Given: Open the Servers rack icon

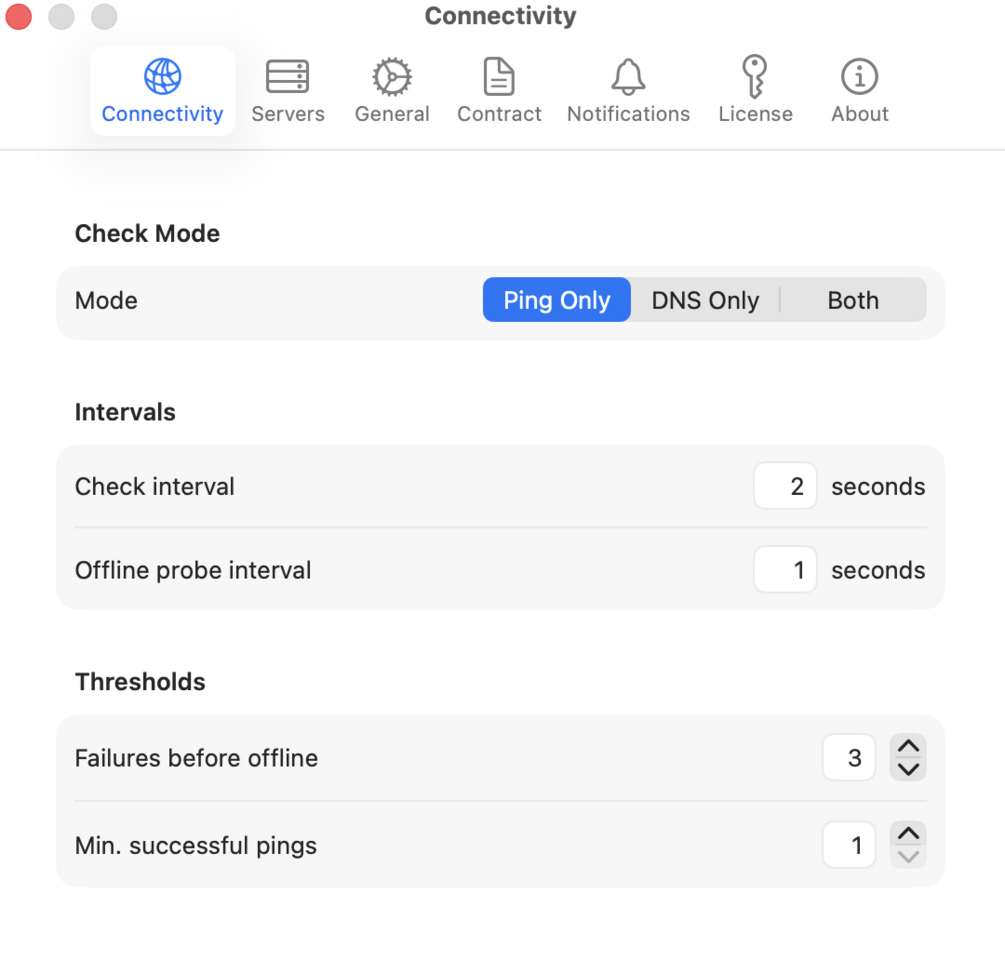Looking at the screenshot, I should (287, 76).
